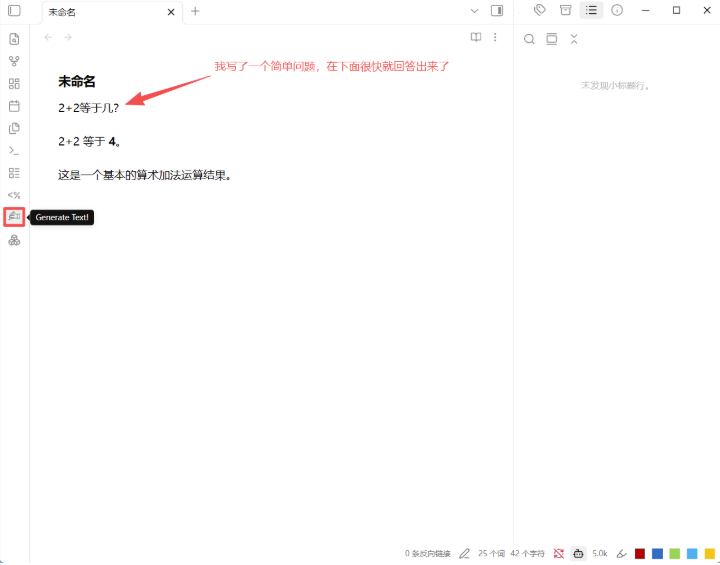The height and width of the screenshot is (565, 720).
Task: Pick the yellow color swatch
Action: pos(710,554)
